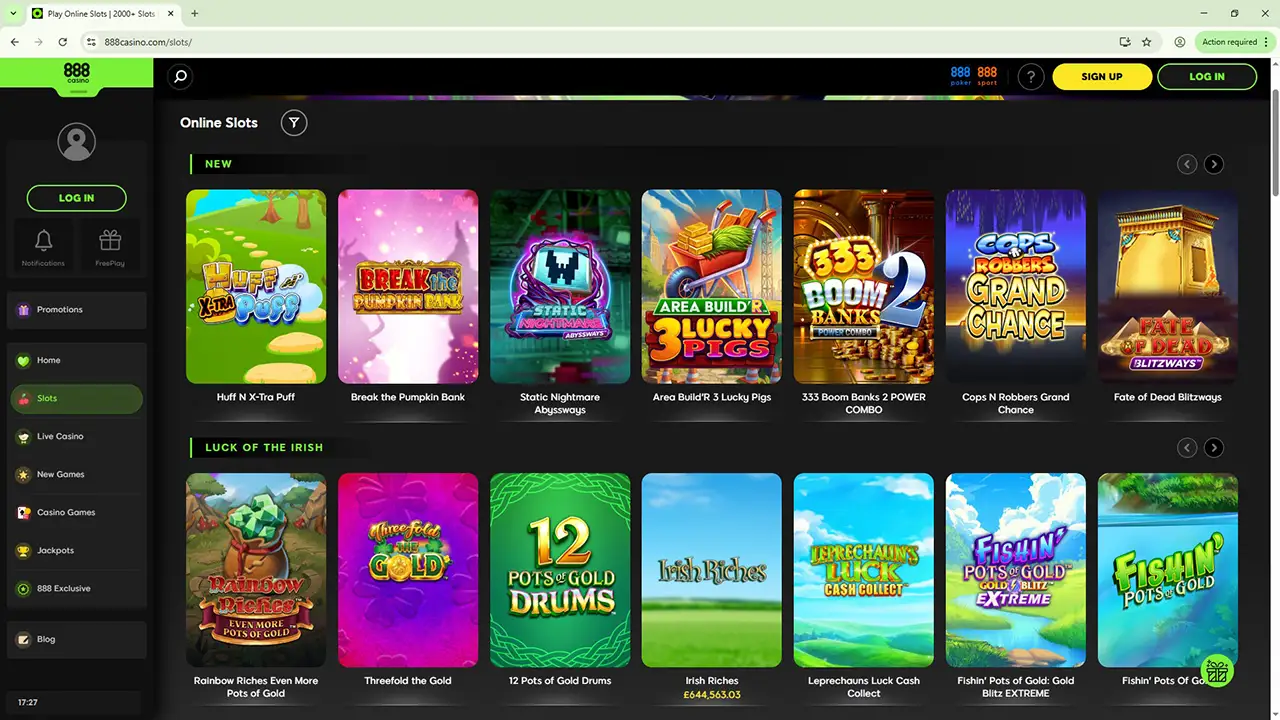Click the user avatar profile icon
Screen dimensions: 1280x720
[x=76, y=142]
